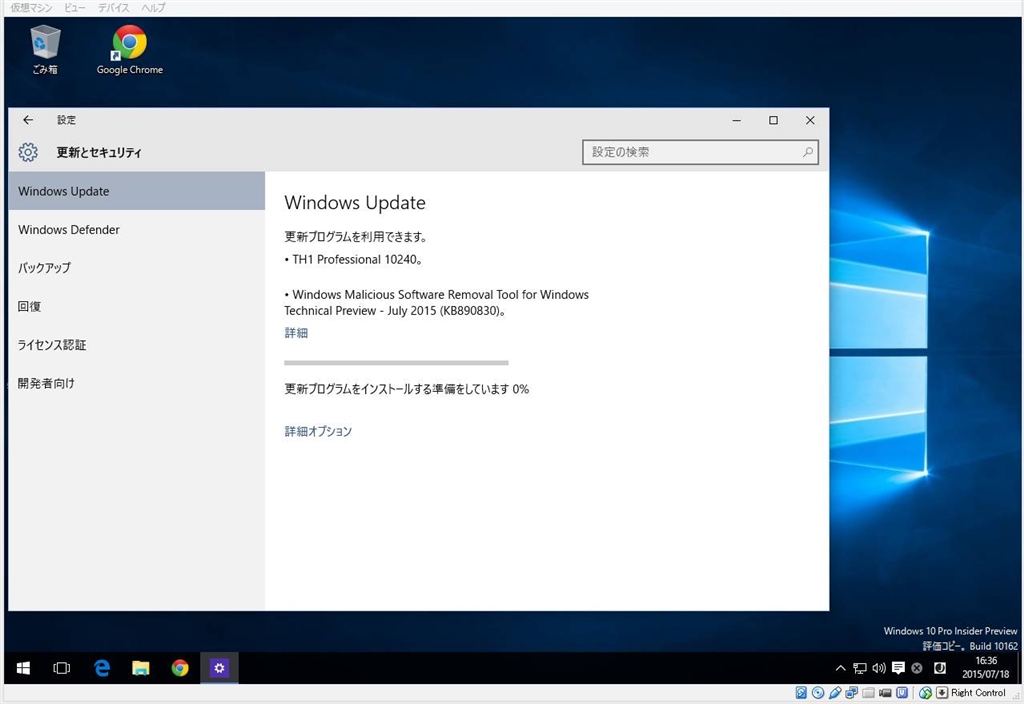
Task: Click the IME input mode tray icon
Action: coord(940,668)
